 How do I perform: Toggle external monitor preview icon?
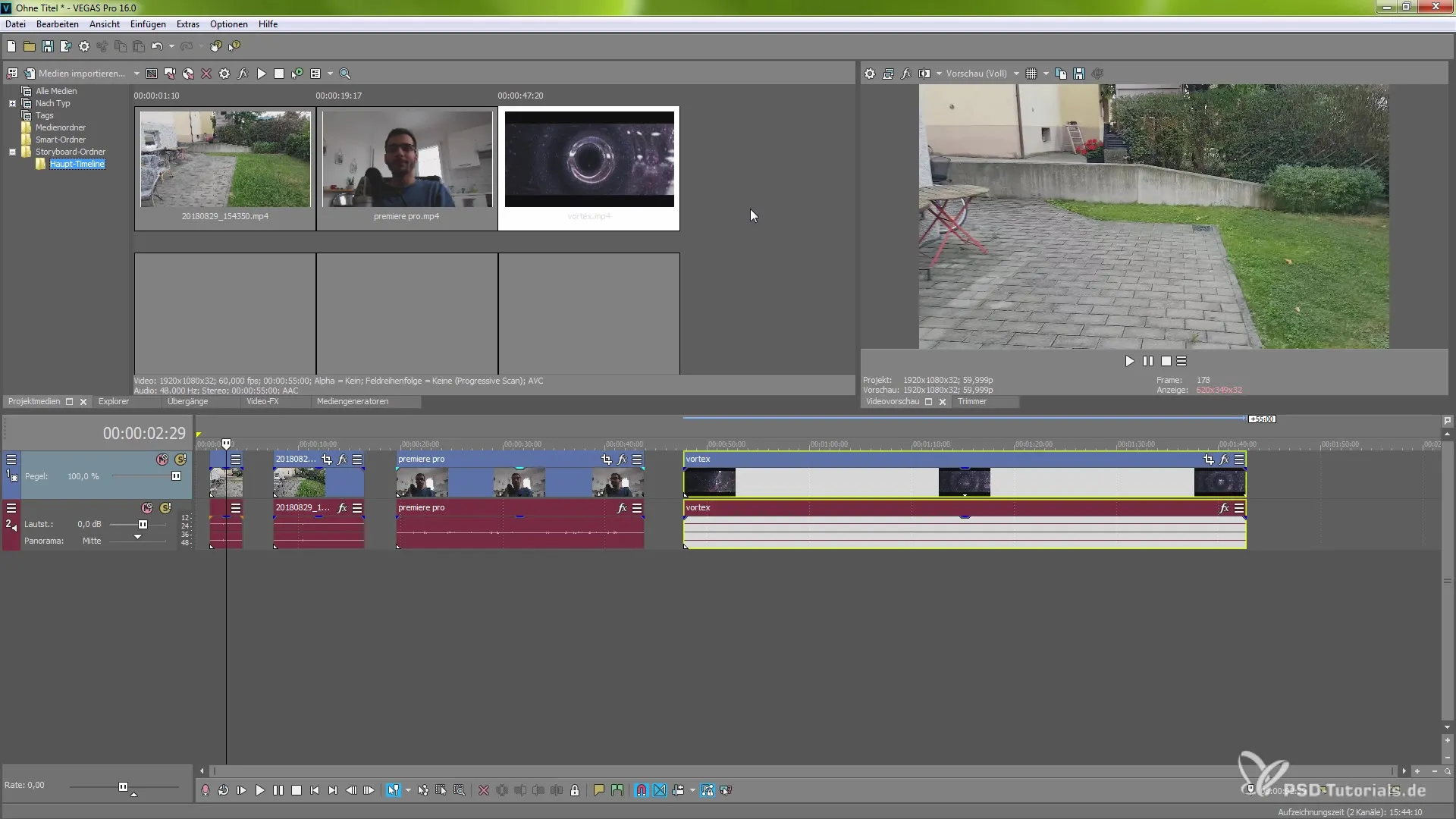888,74
